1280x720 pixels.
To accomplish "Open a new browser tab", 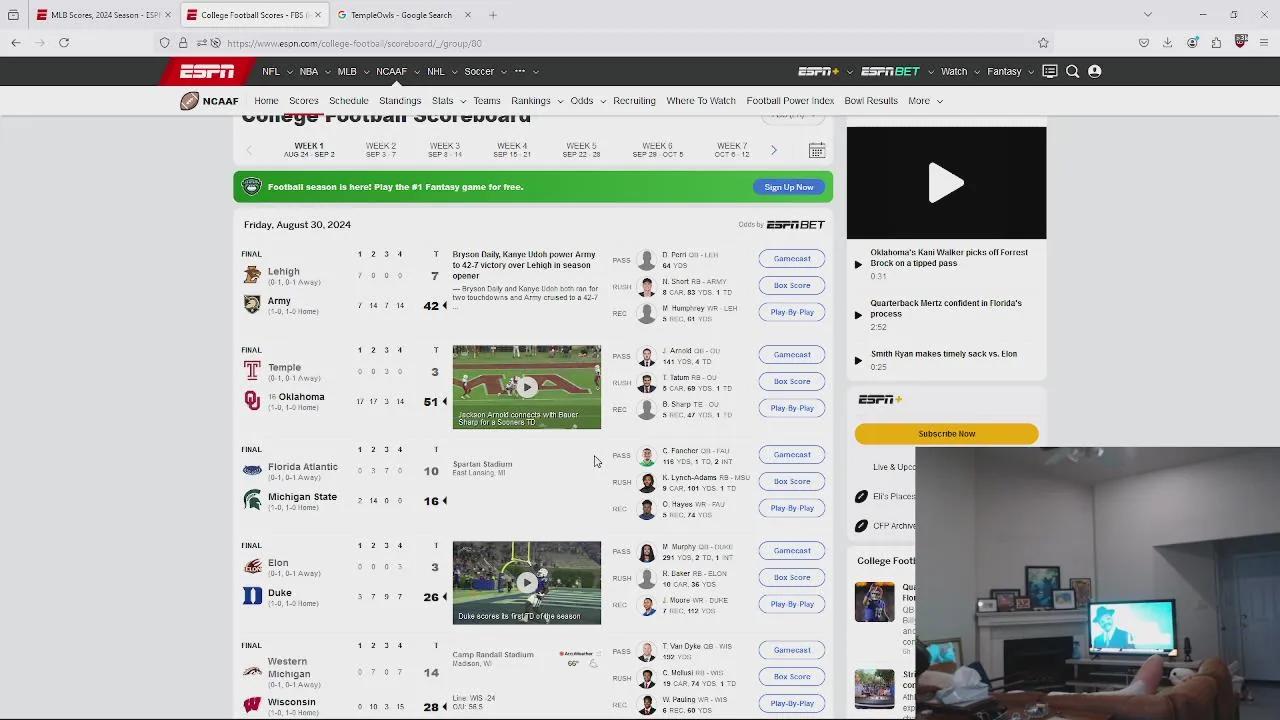I will point(493,15).
